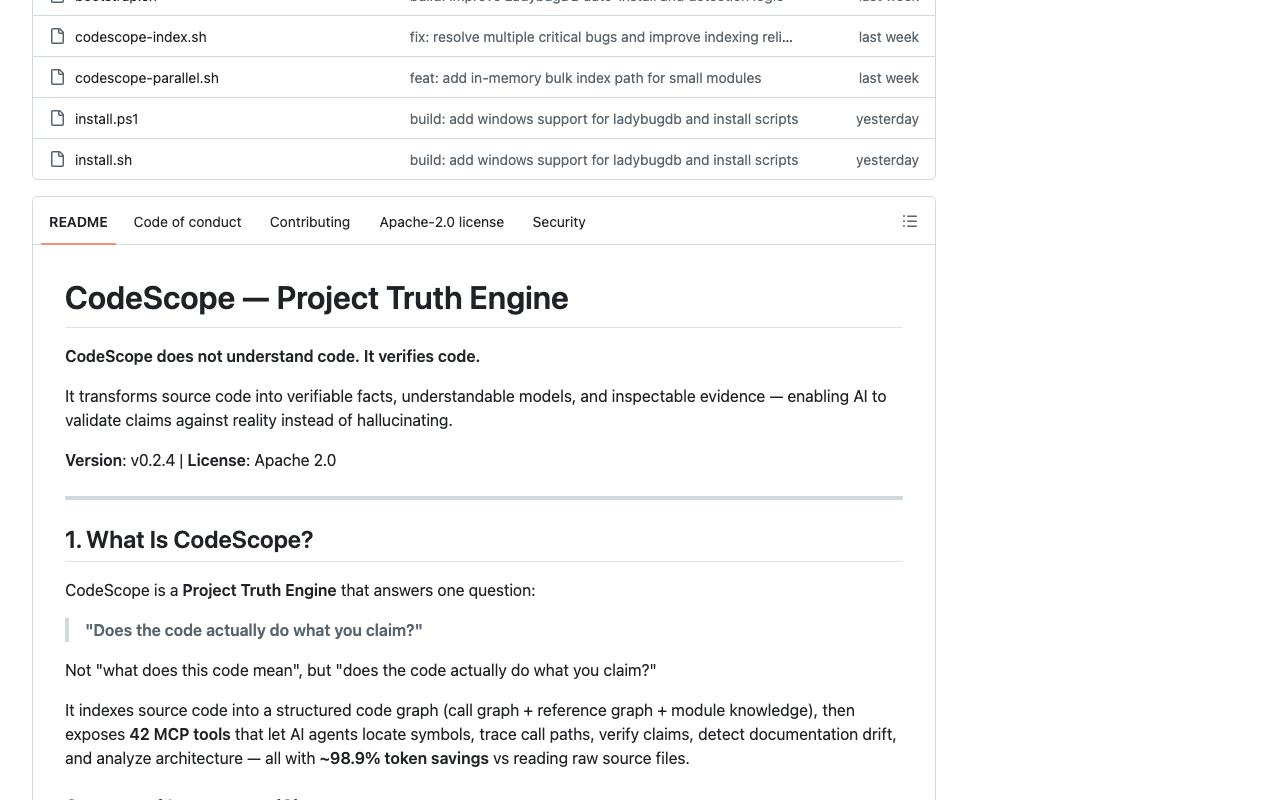The width and height of the screenshot is (1280, 800).
Task: Open the Contributing tab
Action: (x=310, y=222)
